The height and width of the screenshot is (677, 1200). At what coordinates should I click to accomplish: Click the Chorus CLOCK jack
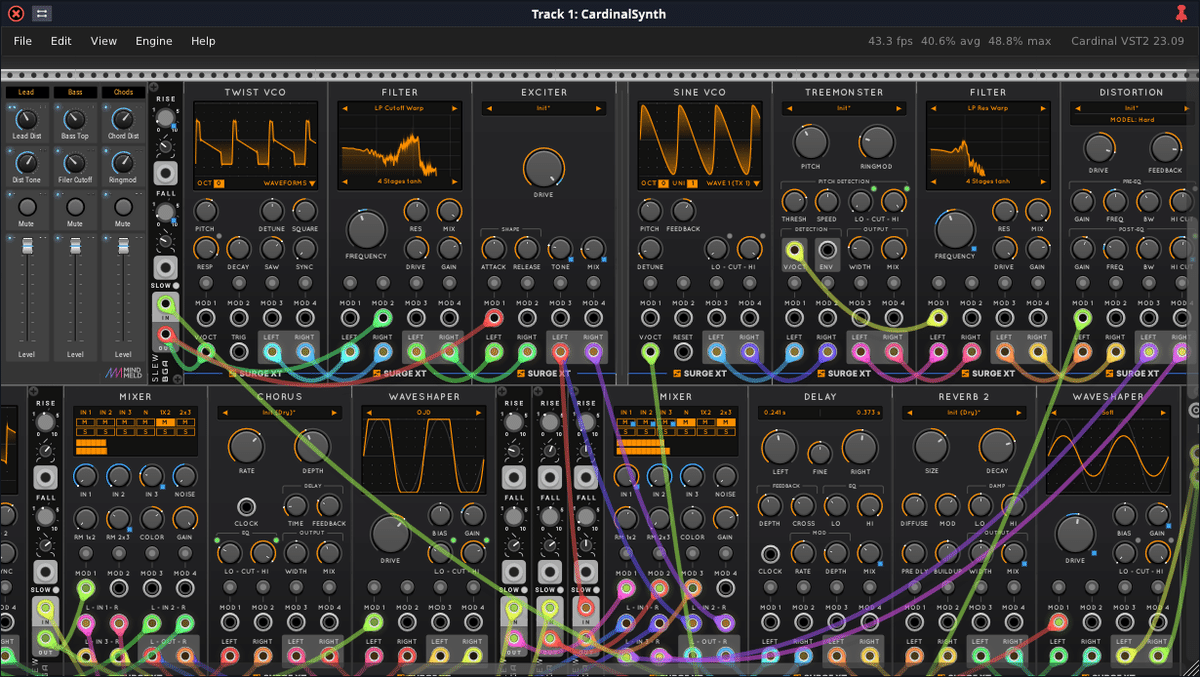pyautogui.click(x=246, y=505)
